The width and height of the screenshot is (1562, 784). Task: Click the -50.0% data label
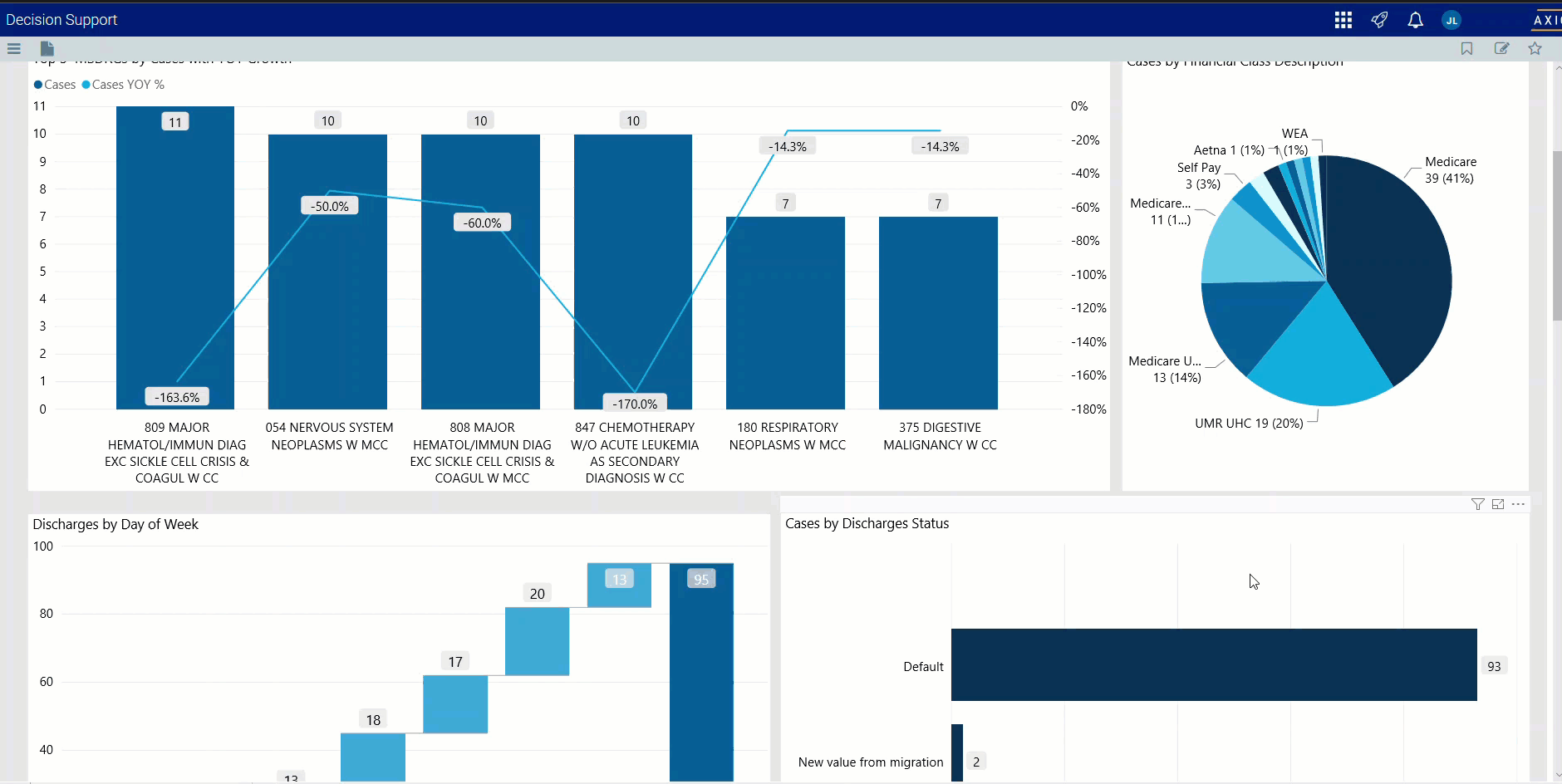(330, 206)
